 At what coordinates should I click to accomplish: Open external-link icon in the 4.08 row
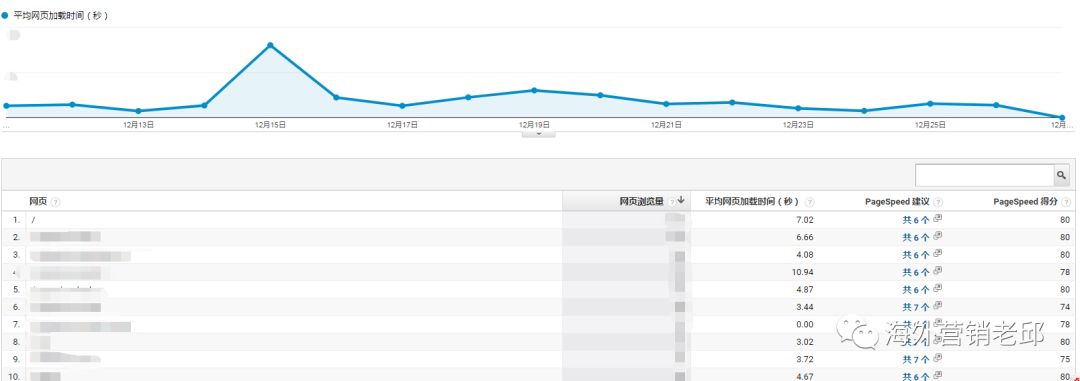(937, 254)
